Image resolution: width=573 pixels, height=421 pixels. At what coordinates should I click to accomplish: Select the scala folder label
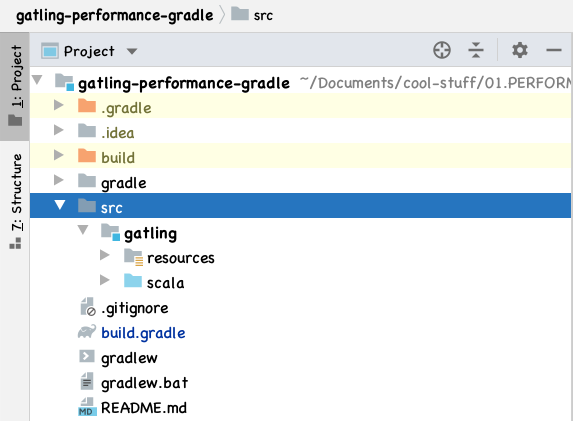point(166,283)
